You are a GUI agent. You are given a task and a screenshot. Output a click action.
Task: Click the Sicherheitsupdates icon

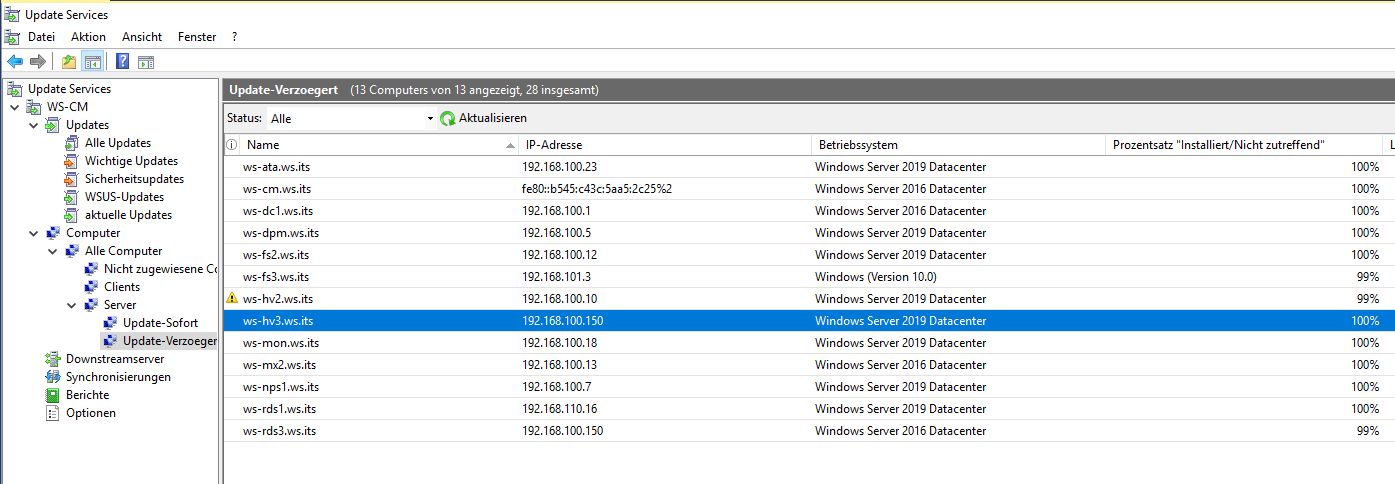(71, 179)
